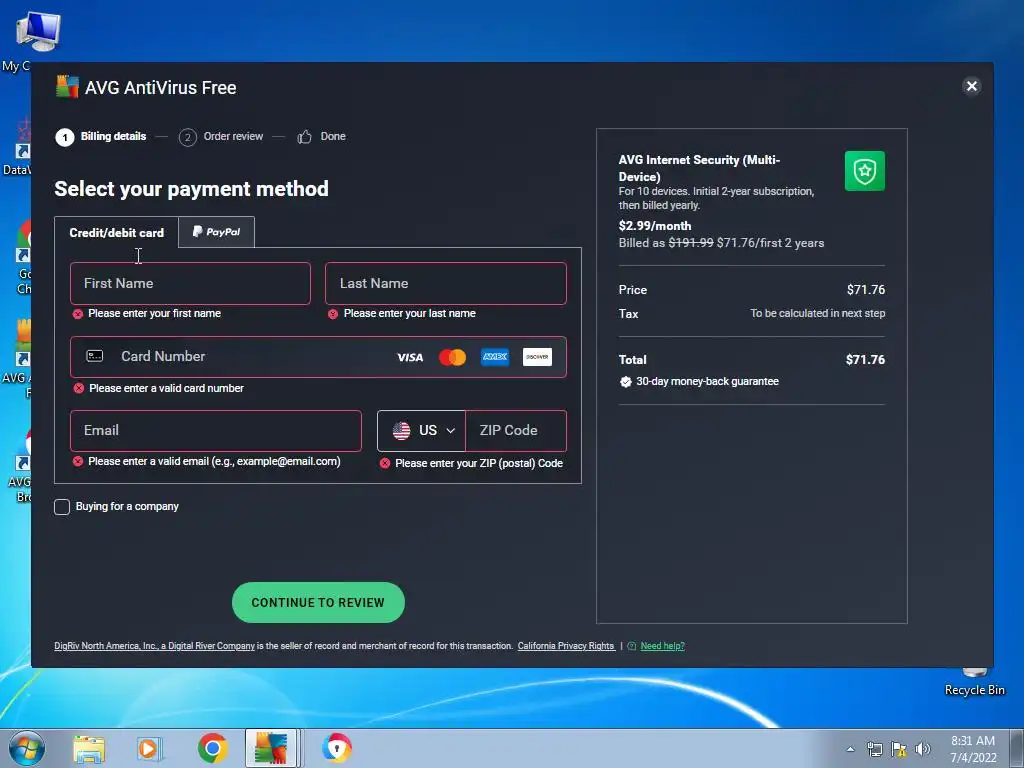Click the ZIP code error icon
This screenshot has height=768, width=1024.
385,463
